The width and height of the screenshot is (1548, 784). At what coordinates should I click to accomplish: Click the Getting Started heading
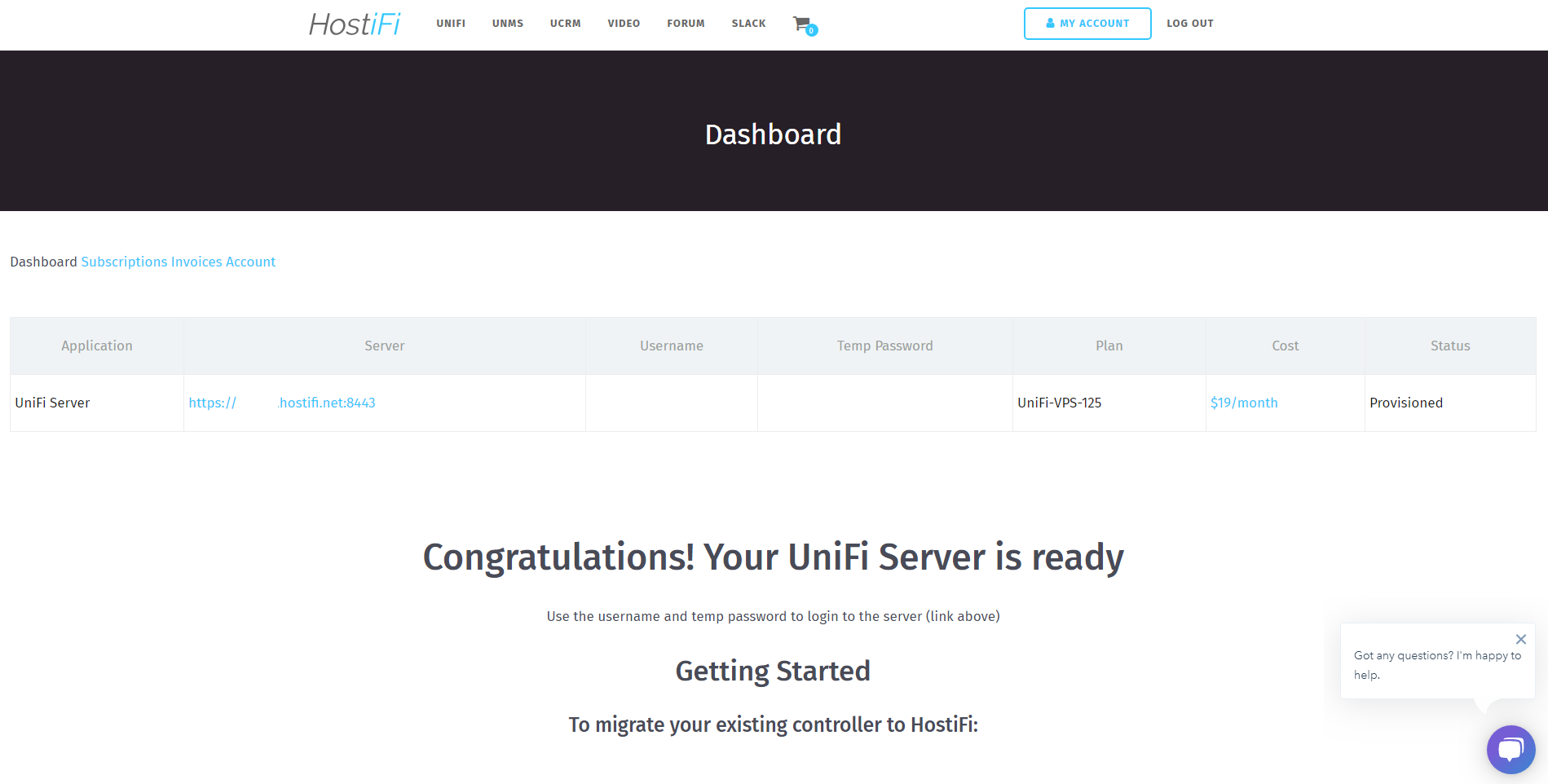tap(773, 671)
